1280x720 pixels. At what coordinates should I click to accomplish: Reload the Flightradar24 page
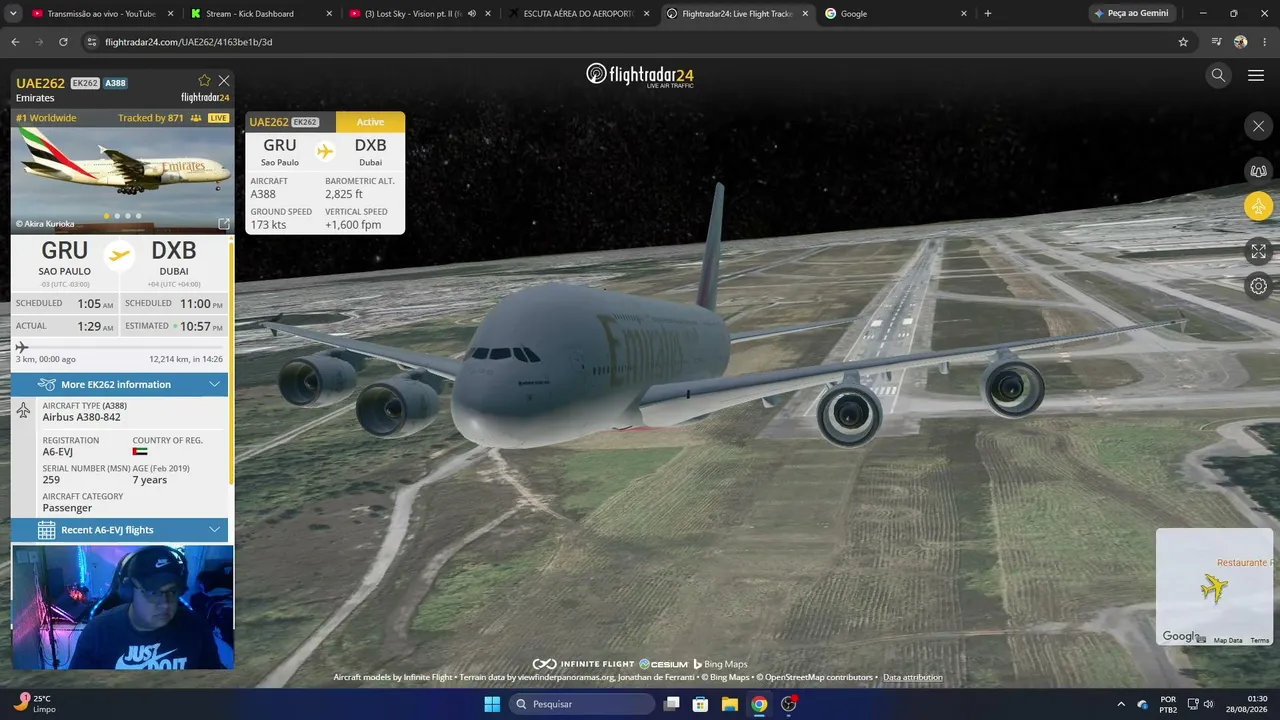[63, 42]
